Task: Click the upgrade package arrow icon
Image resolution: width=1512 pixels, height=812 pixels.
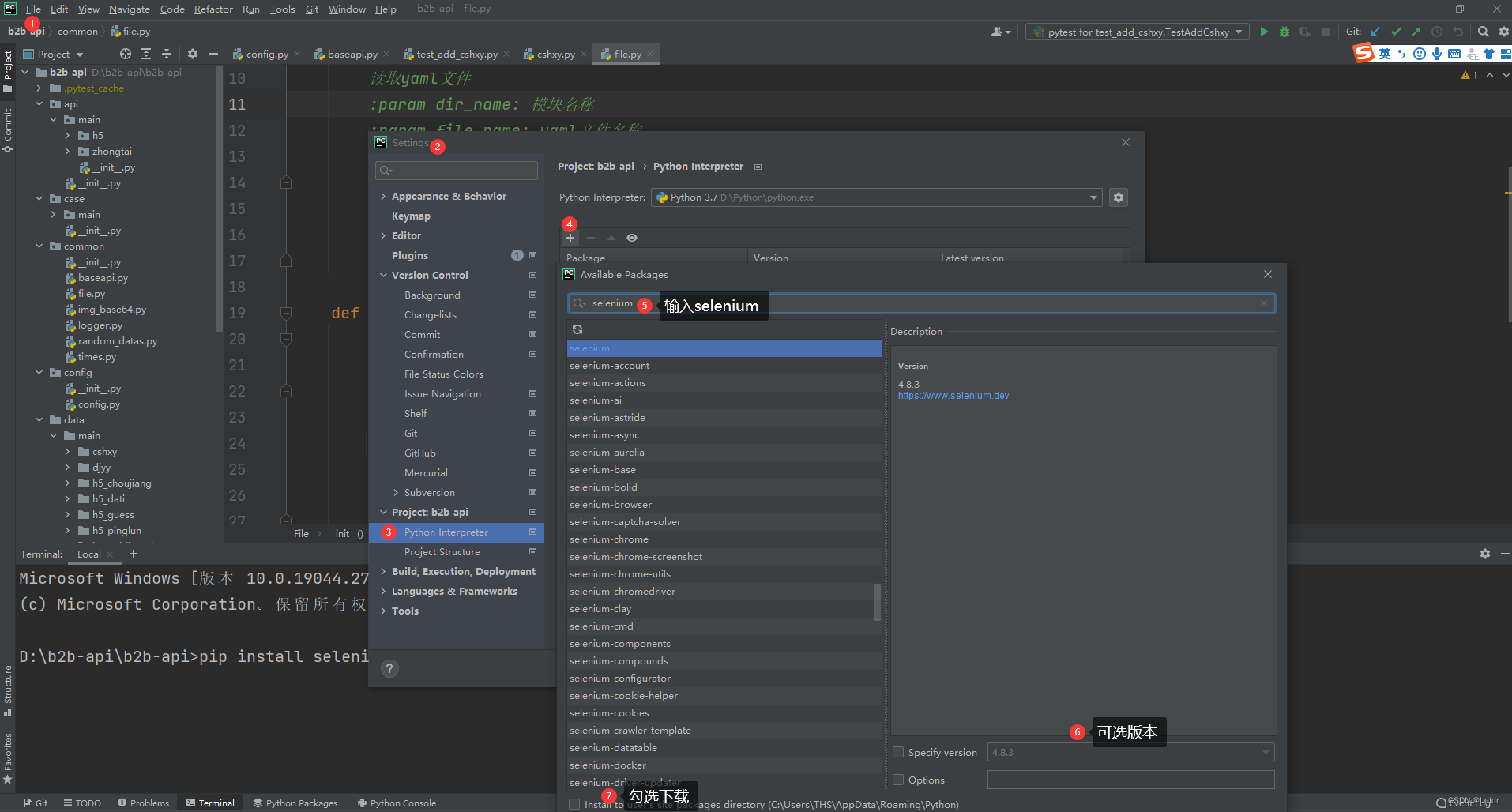Action: point(611,238)
